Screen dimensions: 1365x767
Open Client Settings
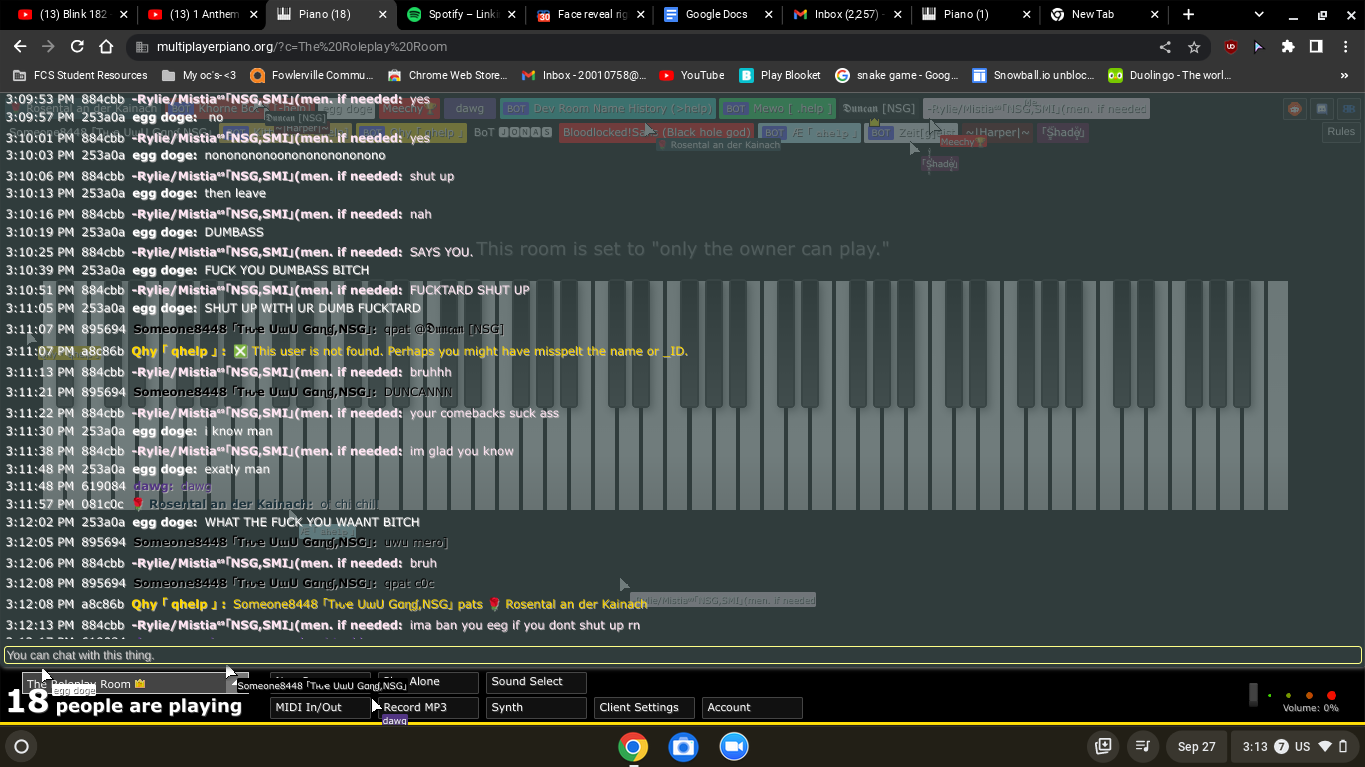644,708
